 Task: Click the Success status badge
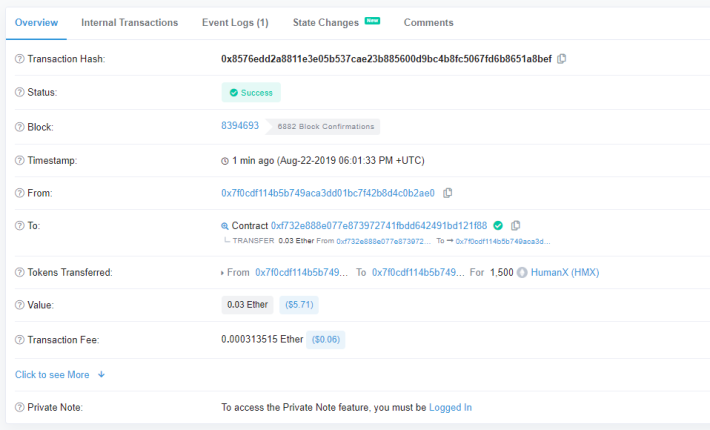tap(251, 92)
